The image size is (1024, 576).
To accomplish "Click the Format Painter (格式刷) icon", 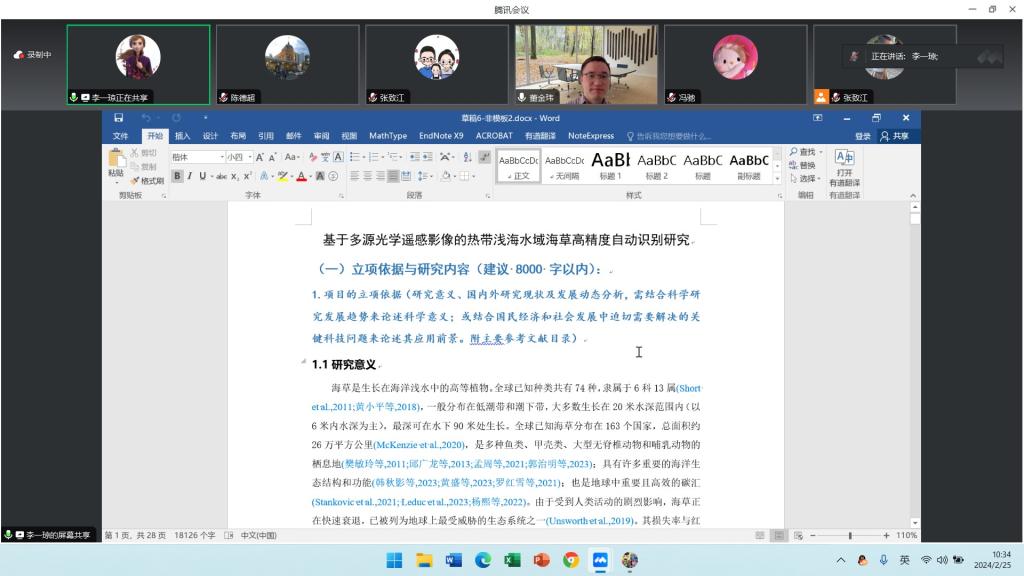I will click(133, 181).
